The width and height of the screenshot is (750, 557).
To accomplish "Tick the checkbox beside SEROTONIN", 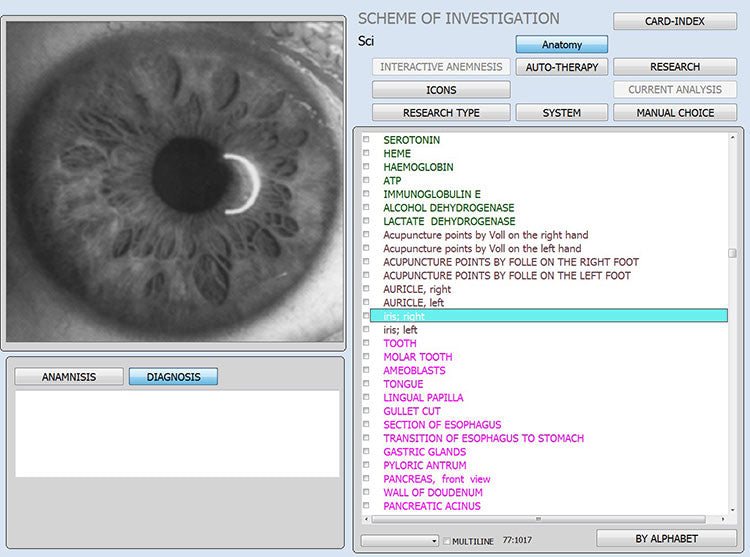I will pos(366,140).
